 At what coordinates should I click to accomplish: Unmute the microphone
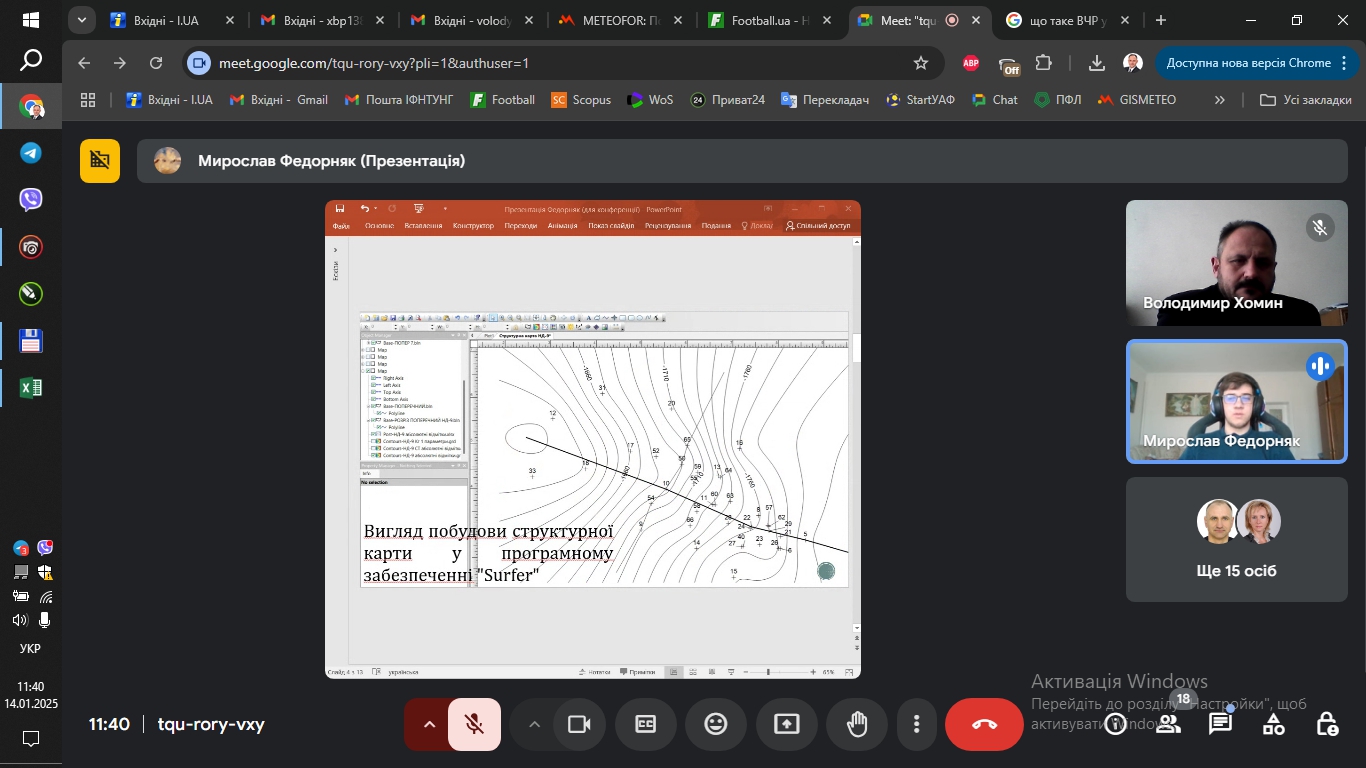tap(475, 724)
